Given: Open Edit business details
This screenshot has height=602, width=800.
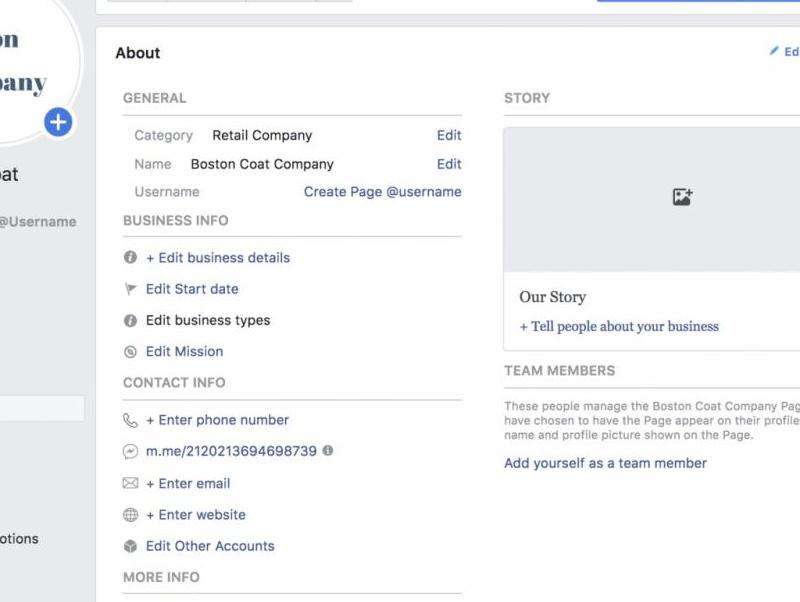Looking at the screenshot, I should pos(218,258).
